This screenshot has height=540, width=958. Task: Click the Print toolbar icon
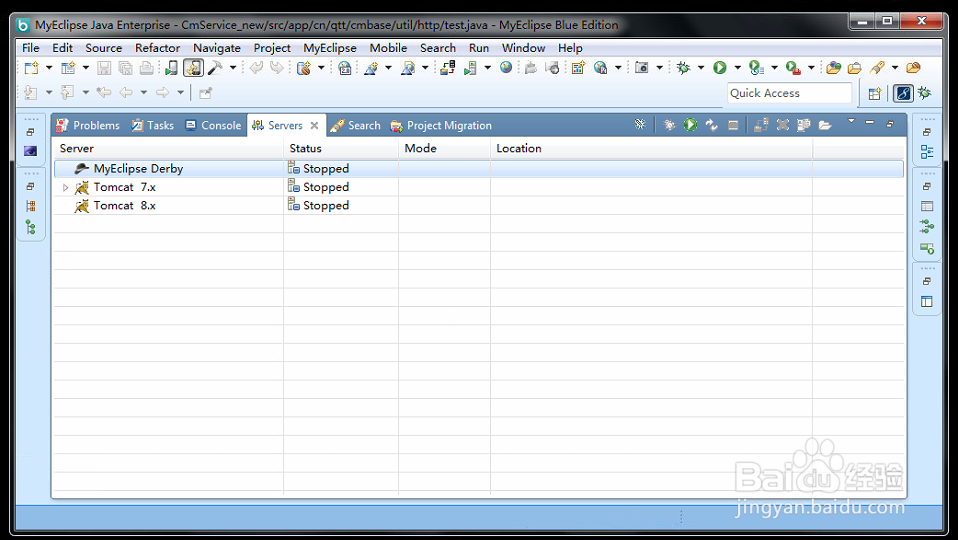(x=147, y=68)
